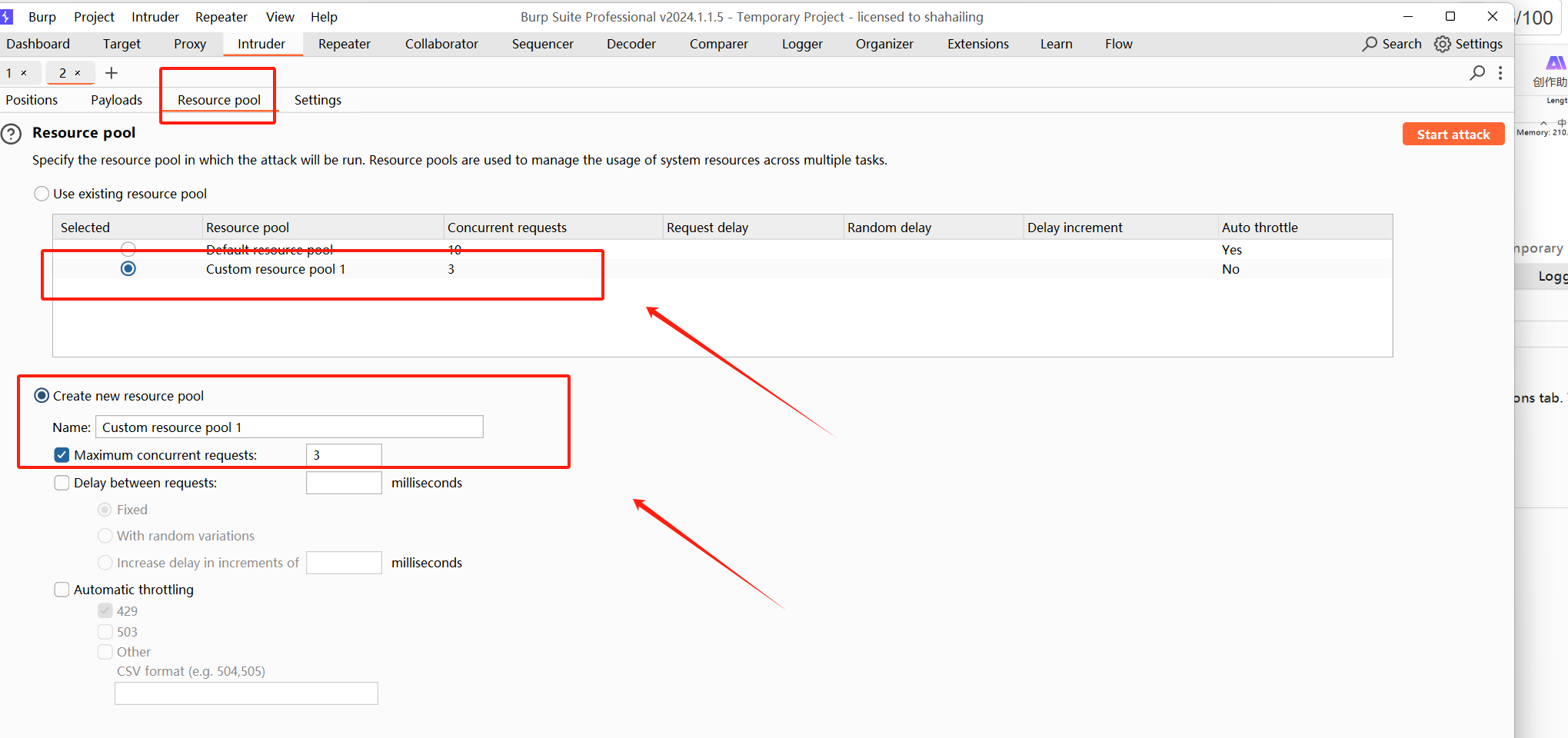The image size is (1568, 738).
Task: Open the Intruder menu in menu bar
Action: coord(155,17)
